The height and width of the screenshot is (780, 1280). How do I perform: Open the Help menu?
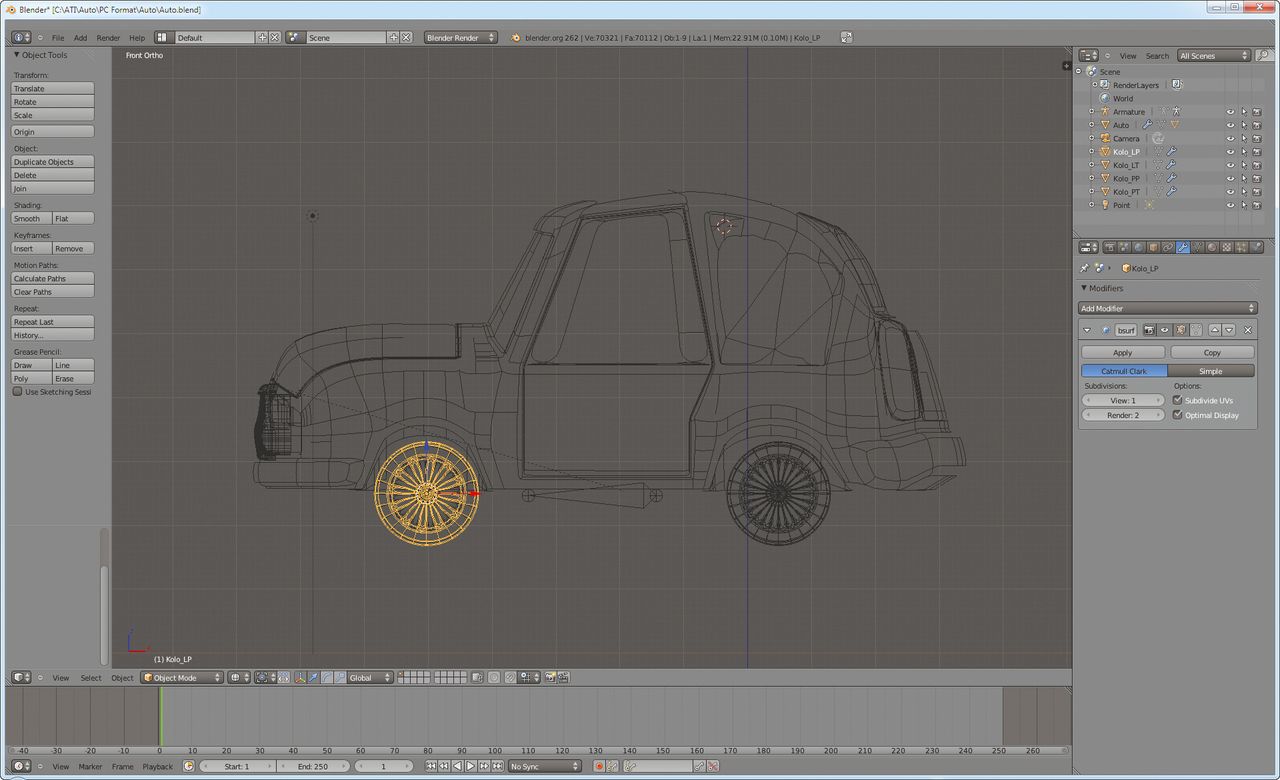pos(137,37)
